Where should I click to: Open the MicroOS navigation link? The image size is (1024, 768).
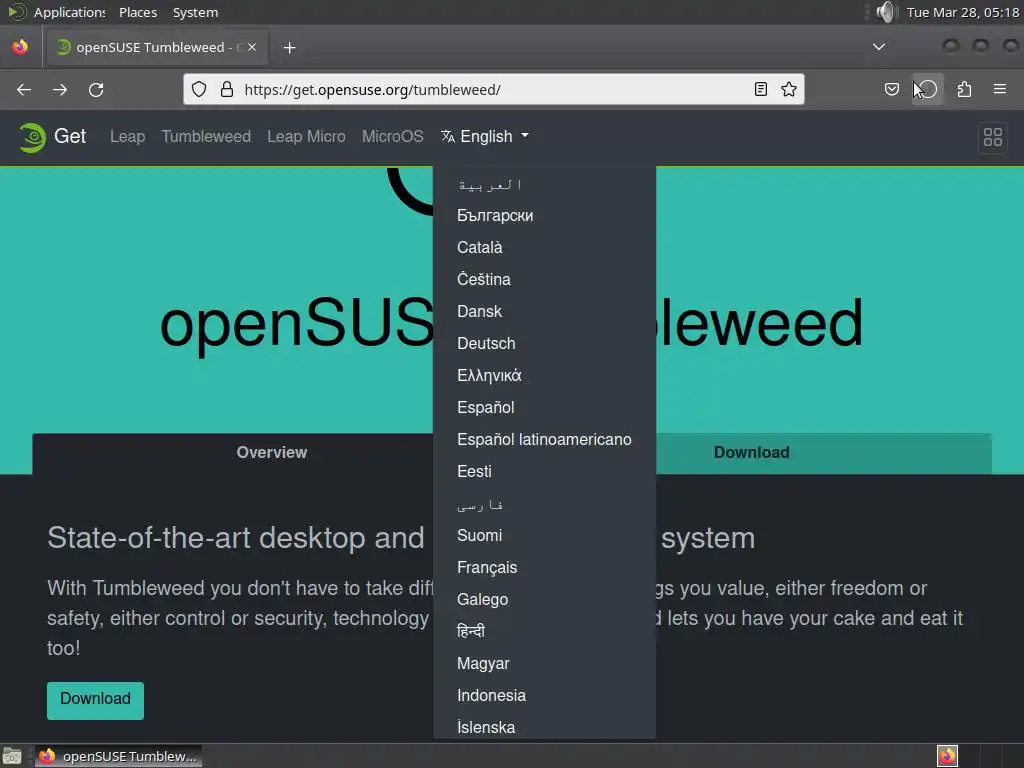pos(392,136)
